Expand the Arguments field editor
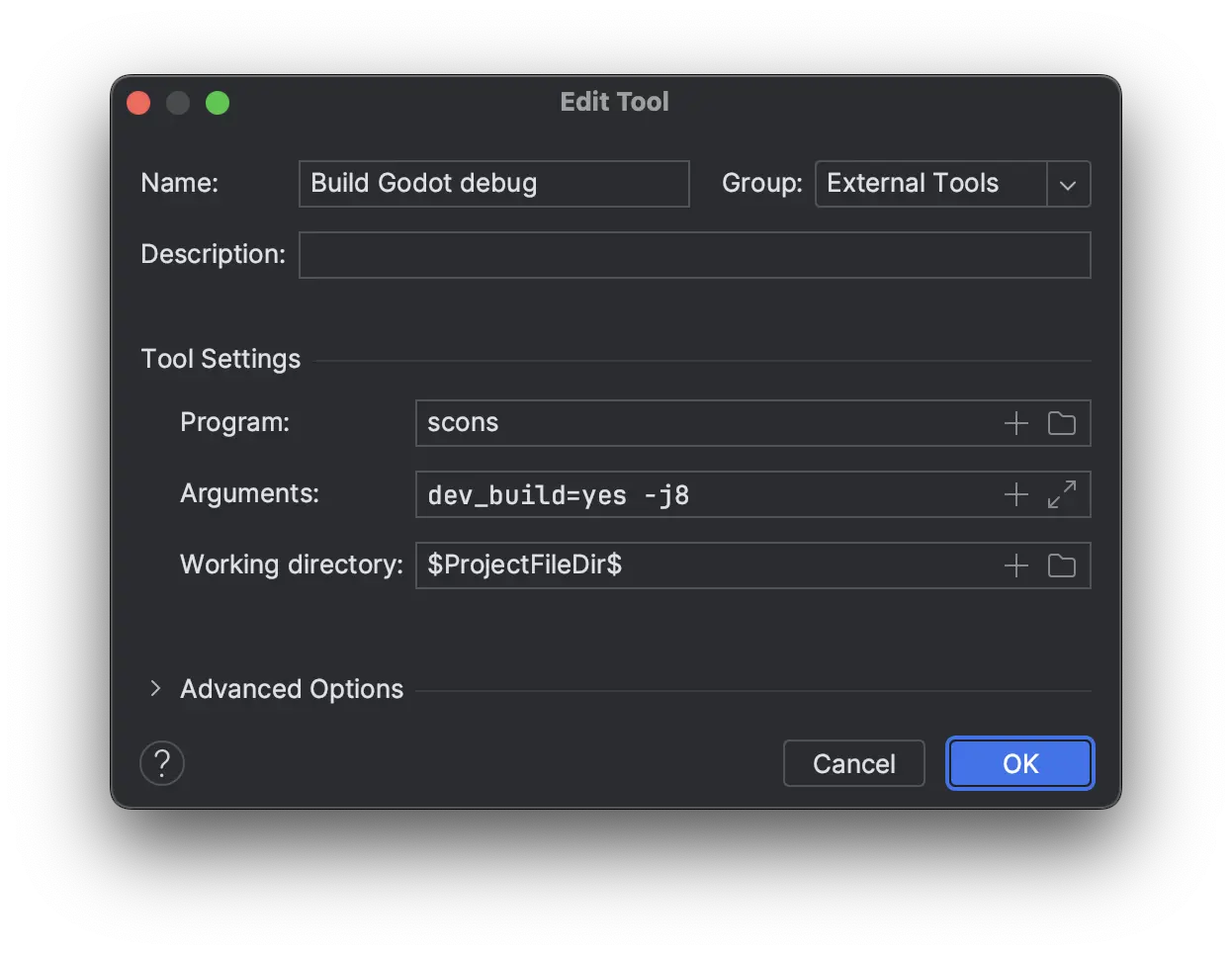 point(1062,493)
